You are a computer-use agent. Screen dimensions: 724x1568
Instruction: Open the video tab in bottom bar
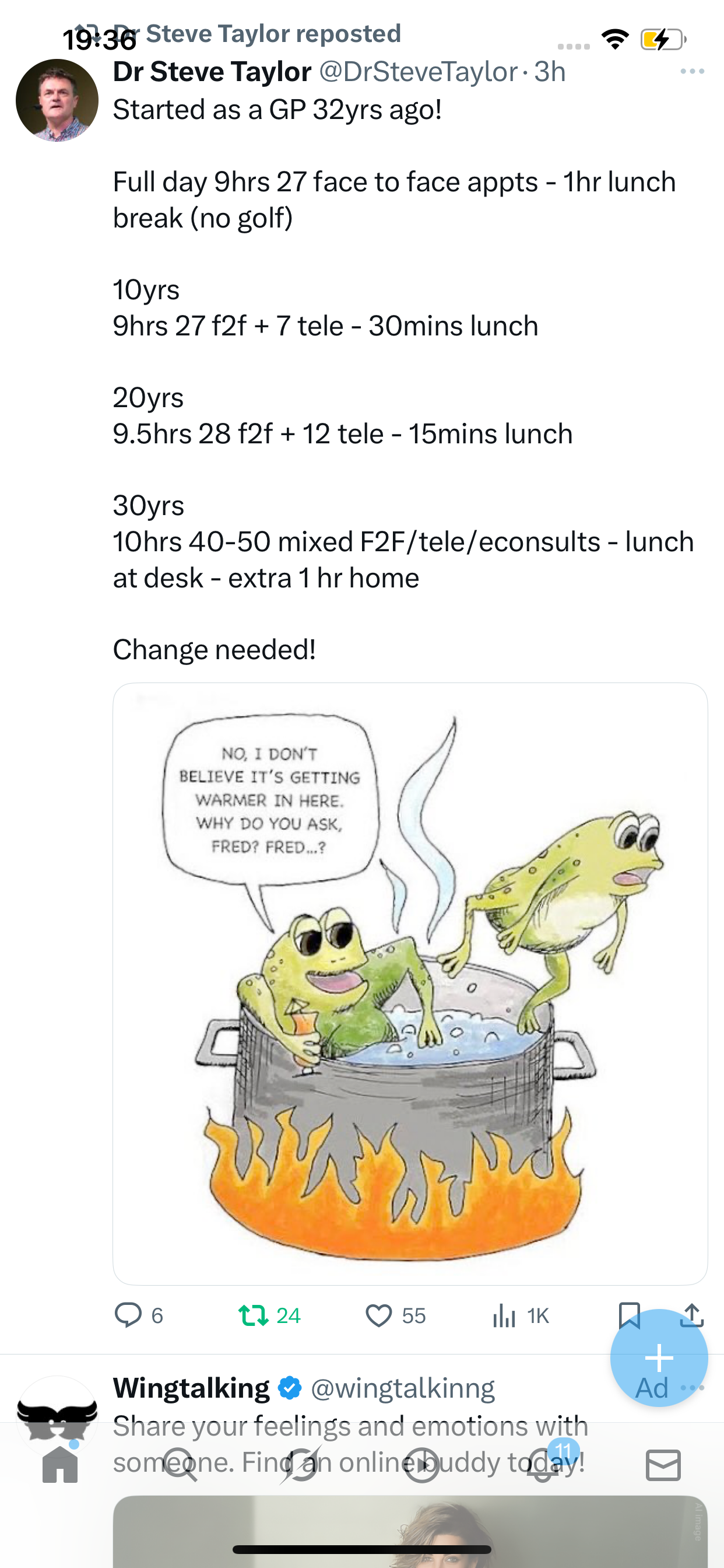pos(421,1465)
